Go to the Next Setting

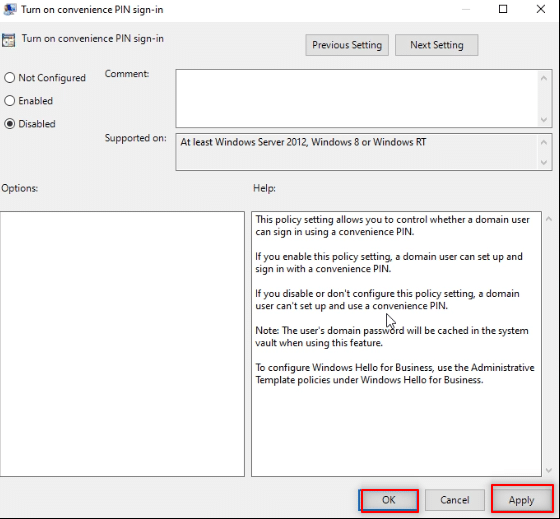tap(436, 45)
